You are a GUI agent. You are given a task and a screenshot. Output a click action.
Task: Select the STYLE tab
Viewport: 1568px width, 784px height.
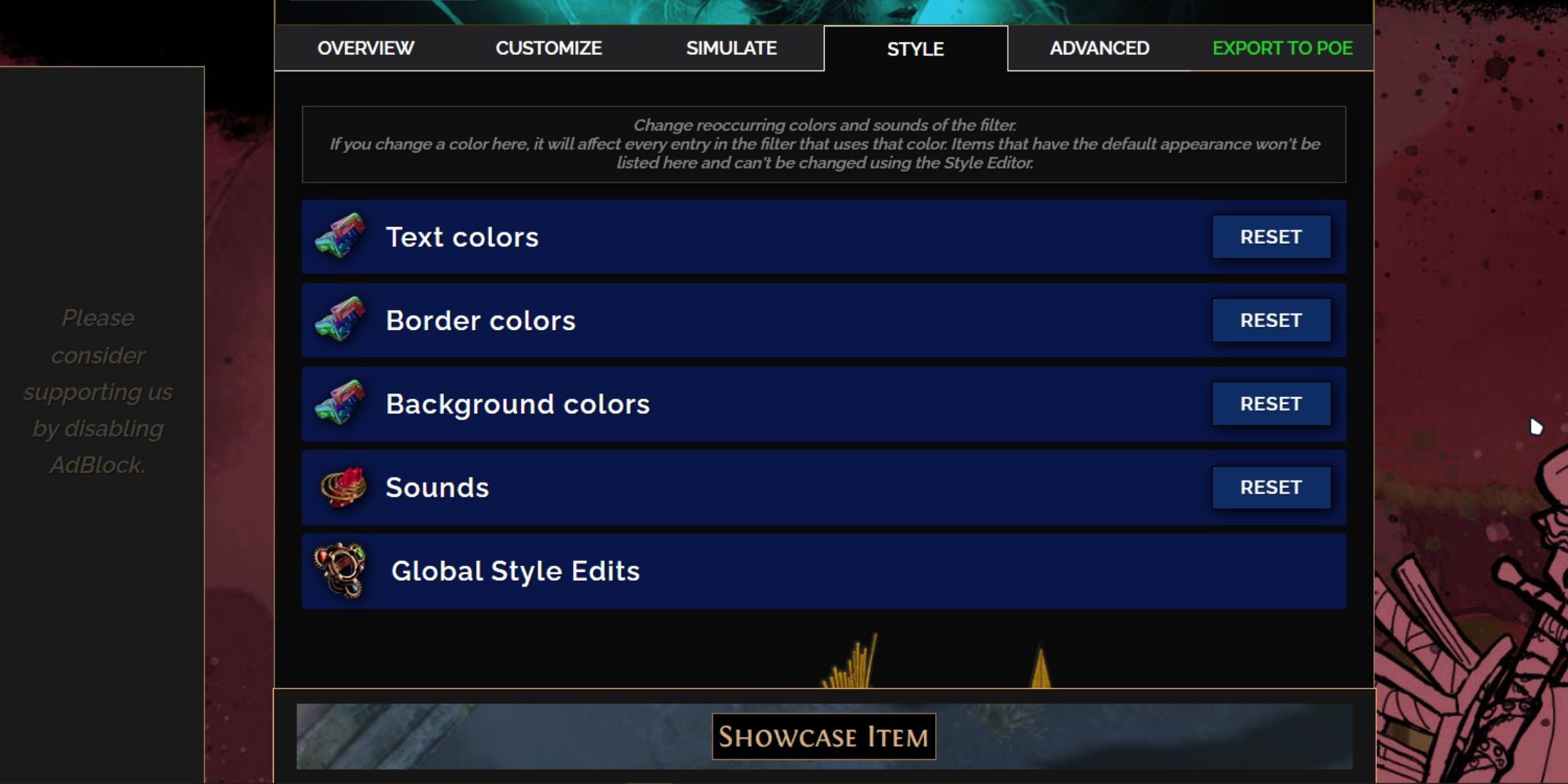[914, 48]
